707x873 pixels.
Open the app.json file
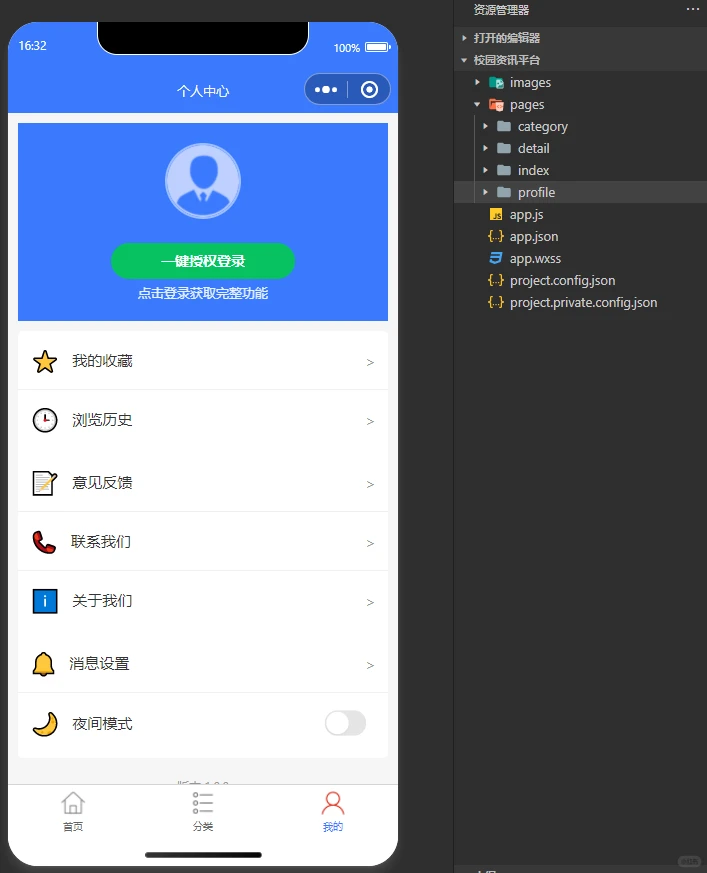pyautogui.click(x=534, y=237)
